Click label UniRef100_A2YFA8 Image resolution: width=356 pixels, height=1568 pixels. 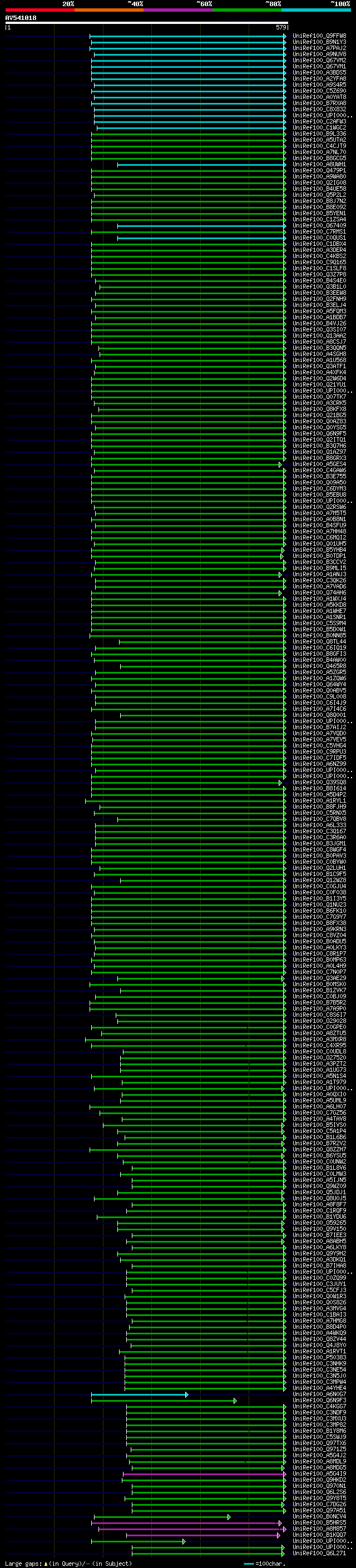[319, 78]
